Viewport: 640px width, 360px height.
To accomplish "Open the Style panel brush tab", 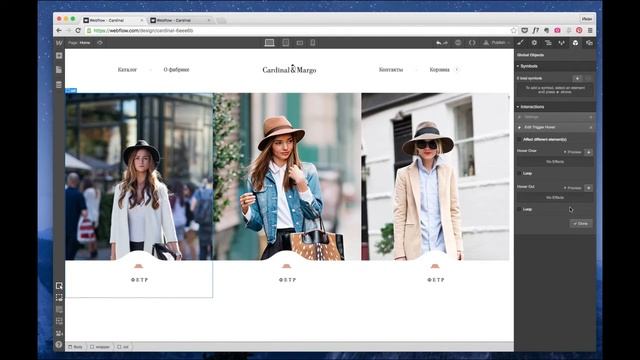I will pos(520,43).
